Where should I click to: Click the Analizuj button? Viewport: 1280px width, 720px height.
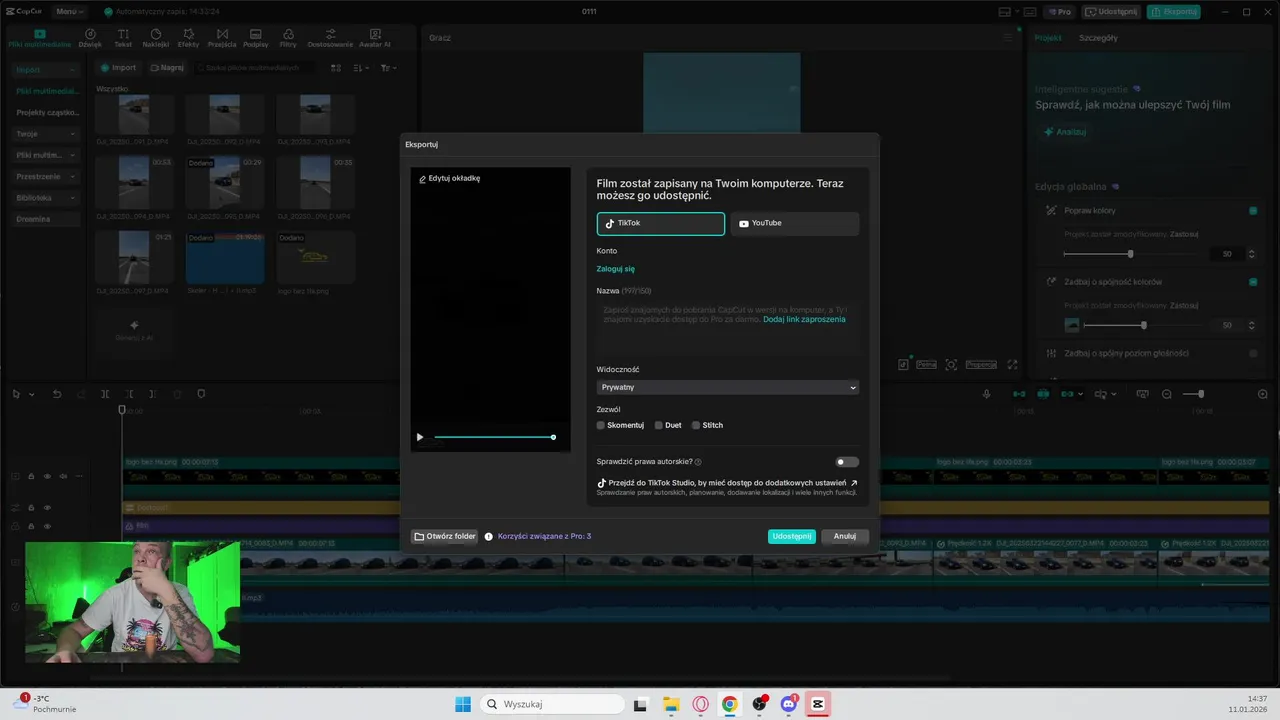(1064, 132)
